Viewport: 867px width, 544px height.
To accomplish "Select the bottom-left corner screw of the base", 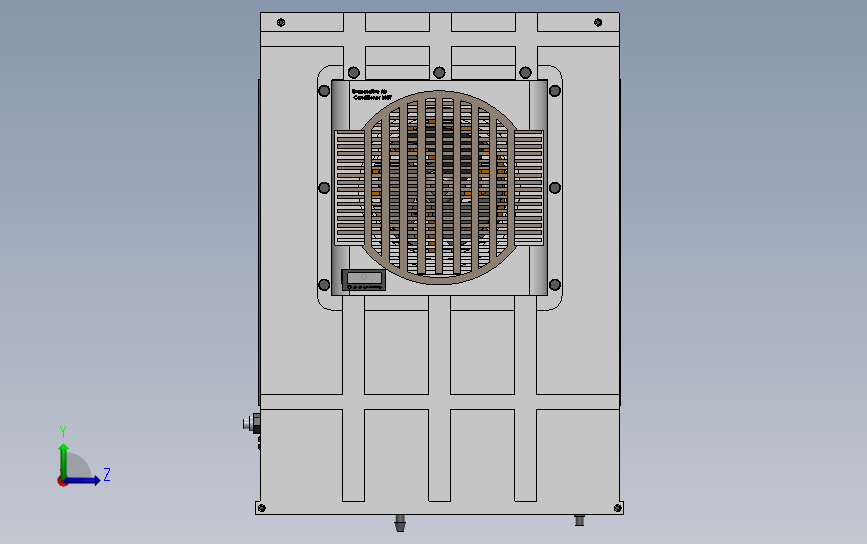I will pyautogui.click(x=262, y=508).
